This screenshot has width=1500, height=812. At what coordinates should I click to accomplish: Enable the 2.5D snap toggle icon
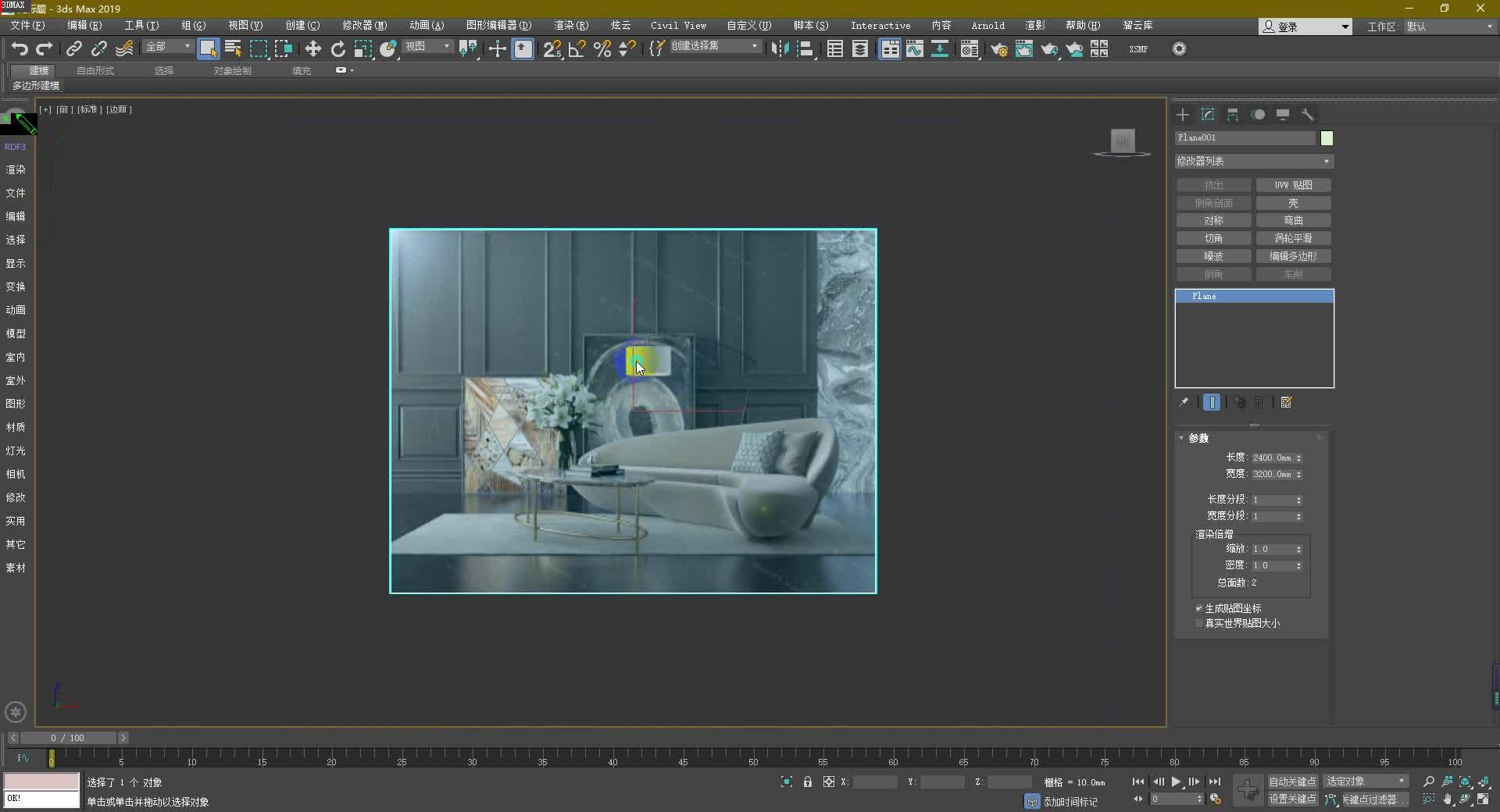tap(553, 48)
